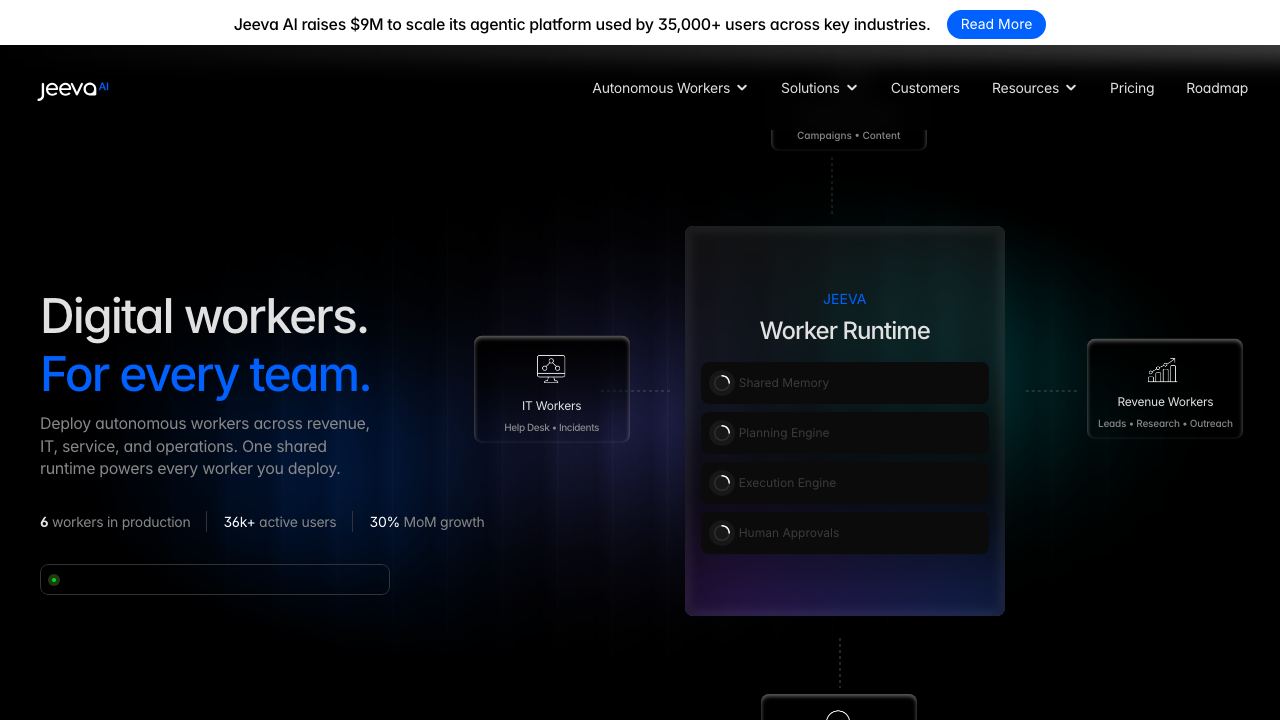Click the "Revenue Workers" card title
Screen dimensions: 1280x720
1165,402
